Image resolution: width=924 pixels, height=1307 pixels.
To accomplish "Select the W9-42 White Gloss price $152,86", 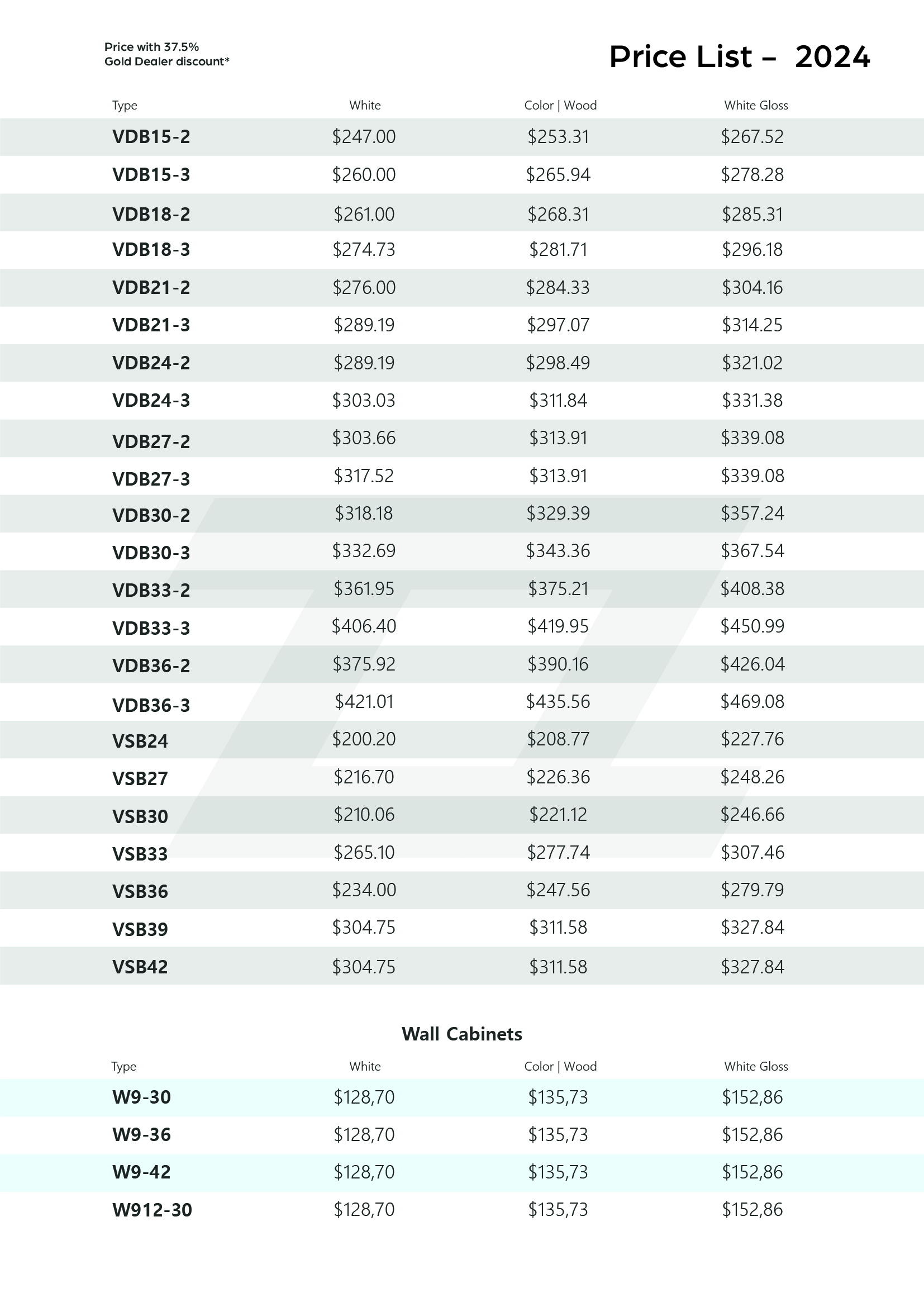I will [x=752, y=1172].
